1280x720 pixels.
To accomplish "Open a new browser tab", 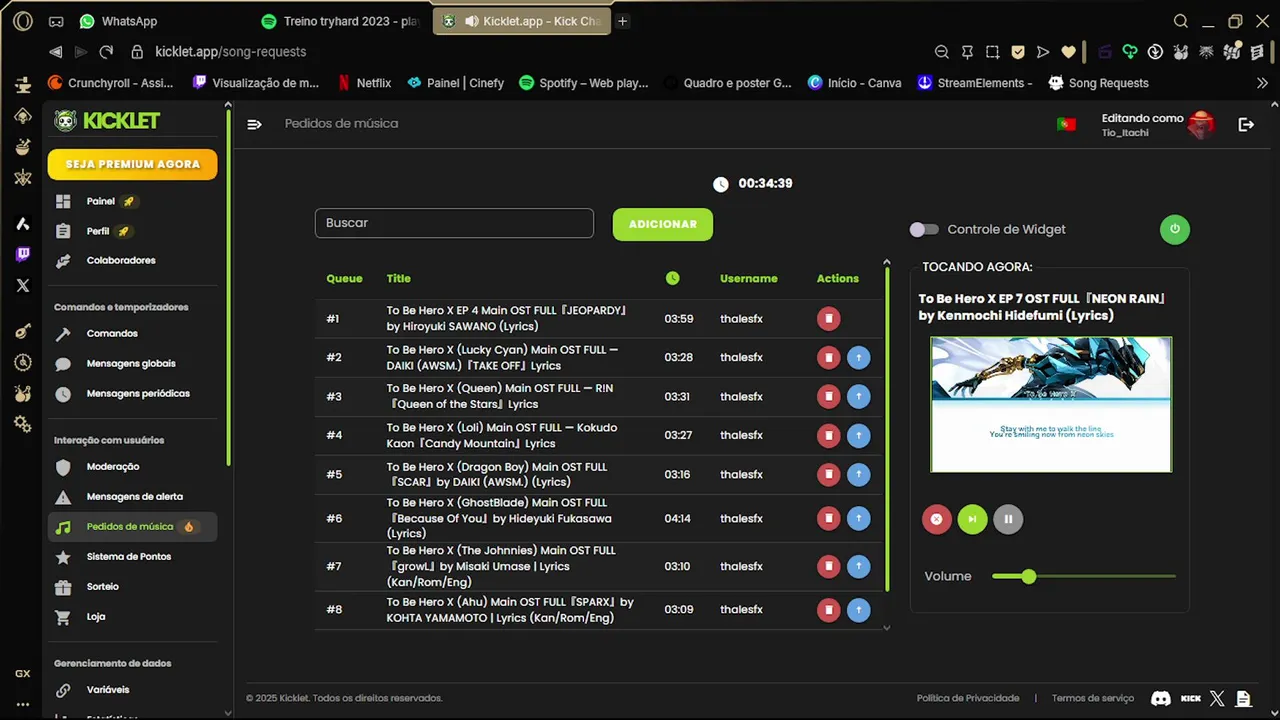I will point(622,21).
